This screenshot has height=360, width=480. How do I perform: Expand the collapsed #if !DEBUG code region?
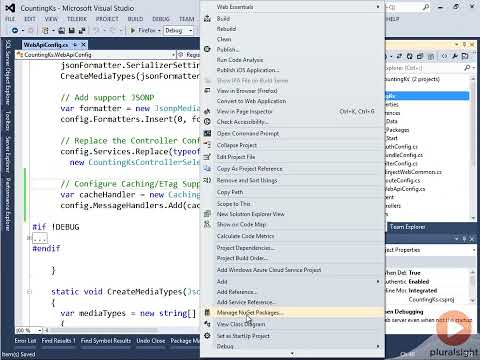tap(29, 238)
